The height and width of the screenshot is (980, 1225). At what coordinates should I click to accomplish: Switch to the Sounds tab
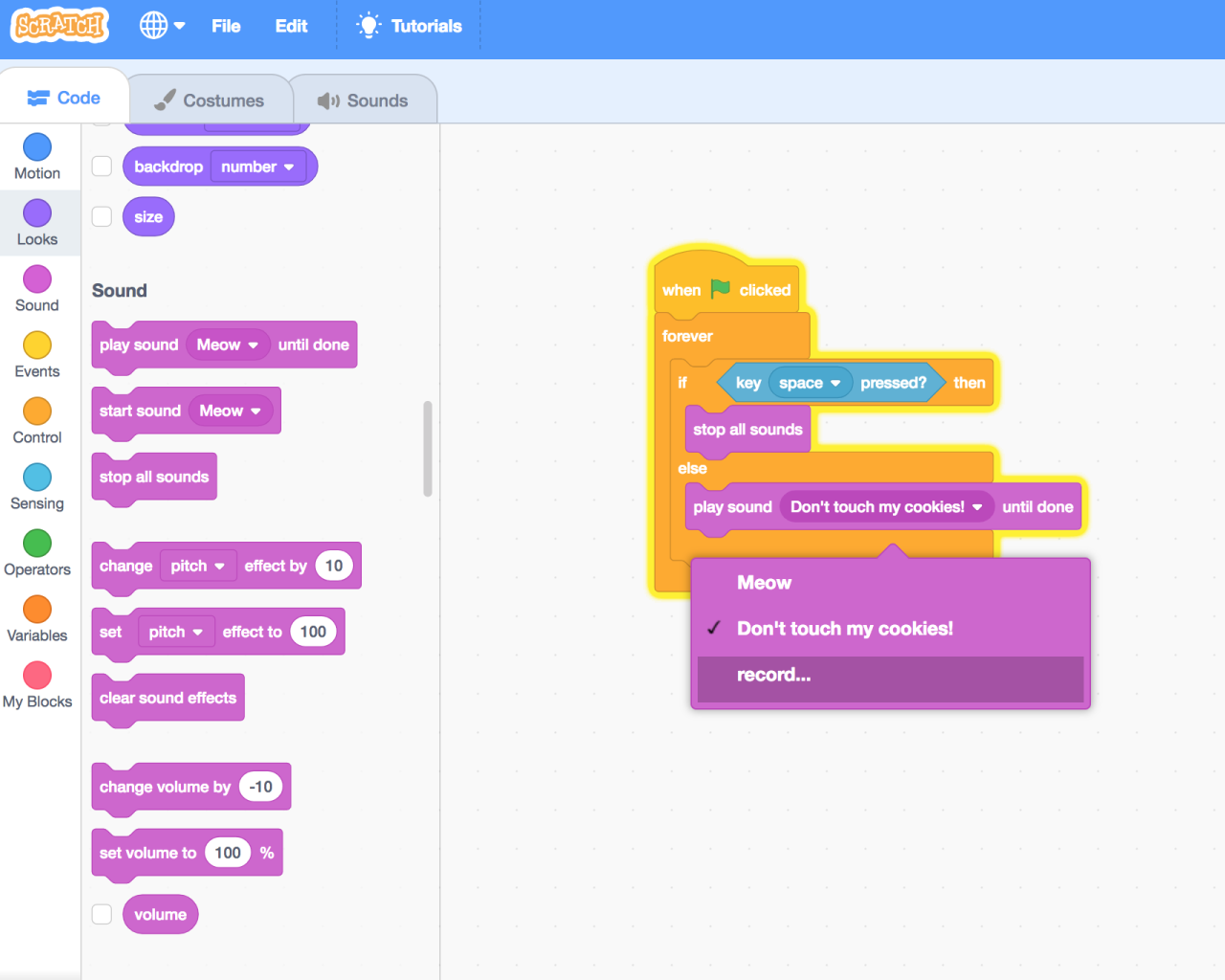[x=363, y=100]
